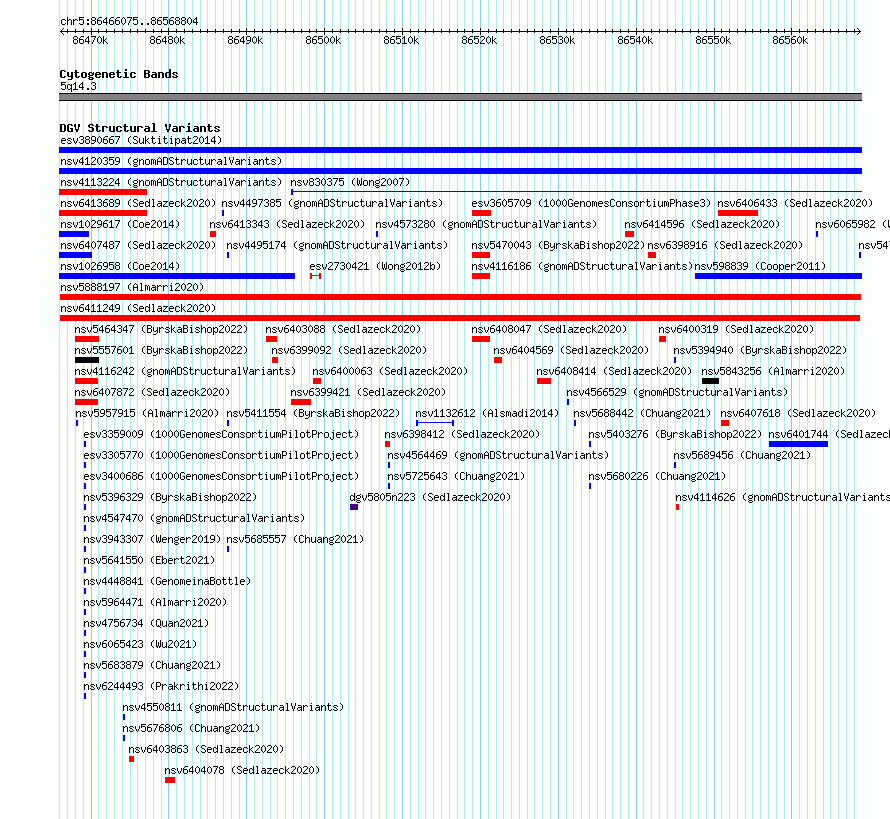Click the 86540k ruler position label
Image resolution: width=890 pixels, height=819 pixels.
pyautogui.click(x=635, y=40)
